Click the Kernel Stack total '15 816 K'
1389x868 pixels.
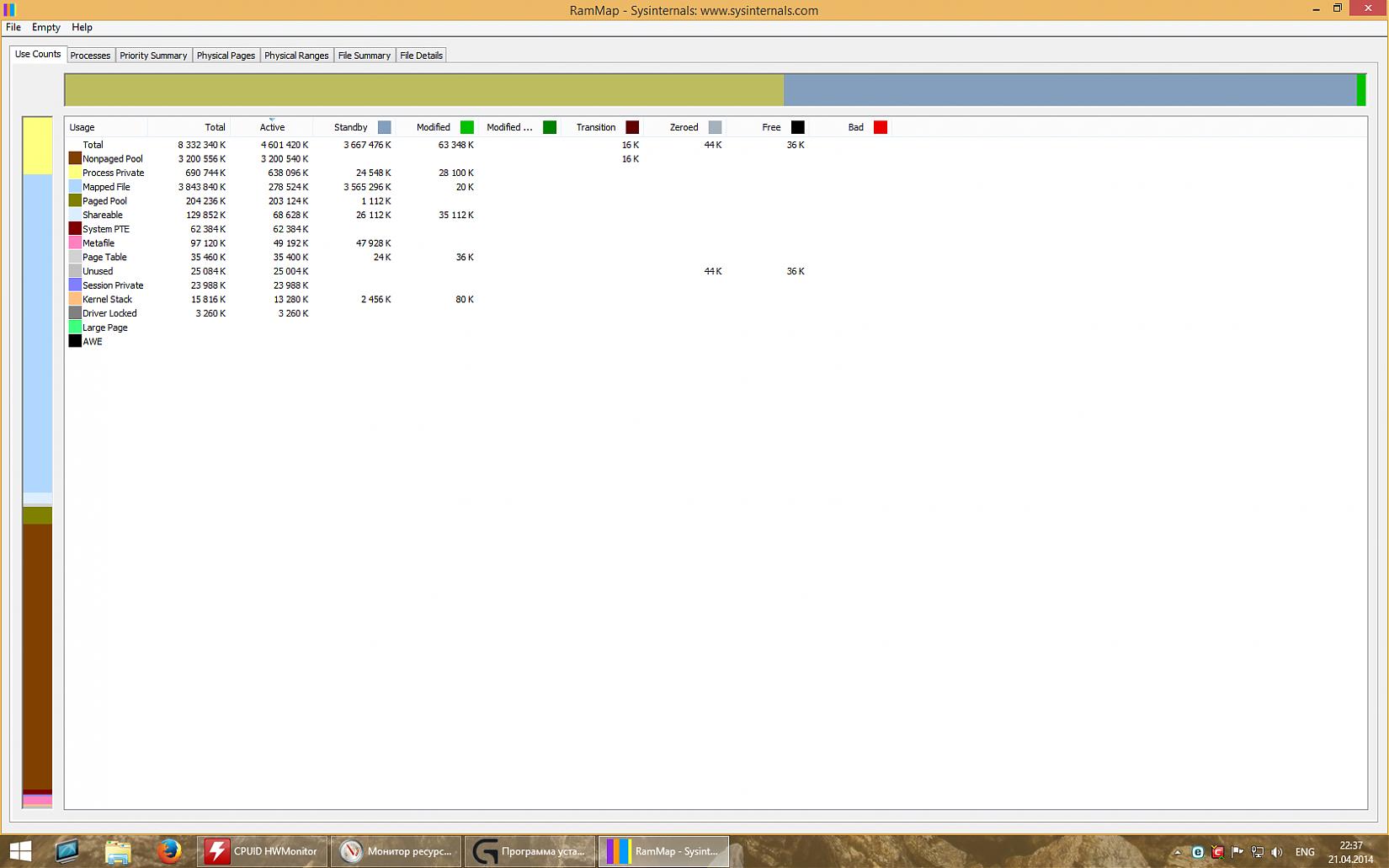pos(208,299)
